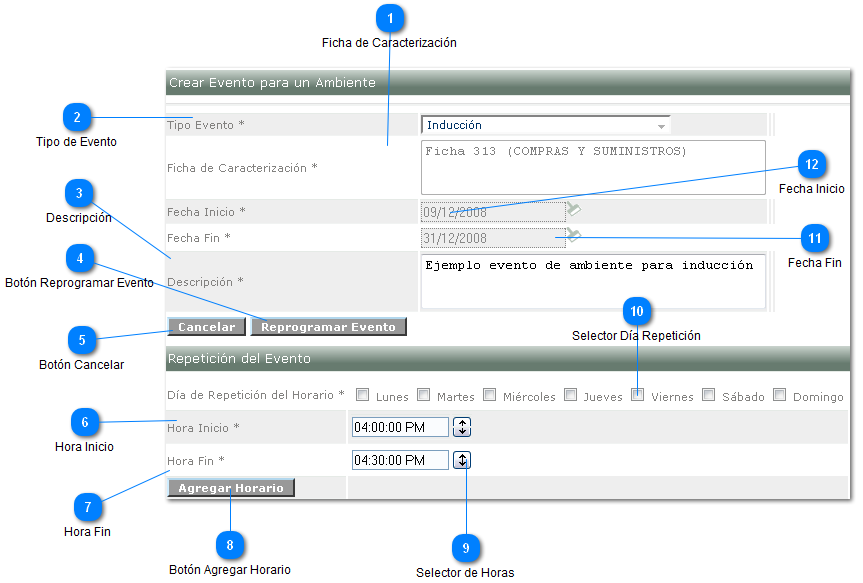Open the Fecha Fin calendar picker icon
The width and height of the screenshot is (863, 583).
click(574, 235)
